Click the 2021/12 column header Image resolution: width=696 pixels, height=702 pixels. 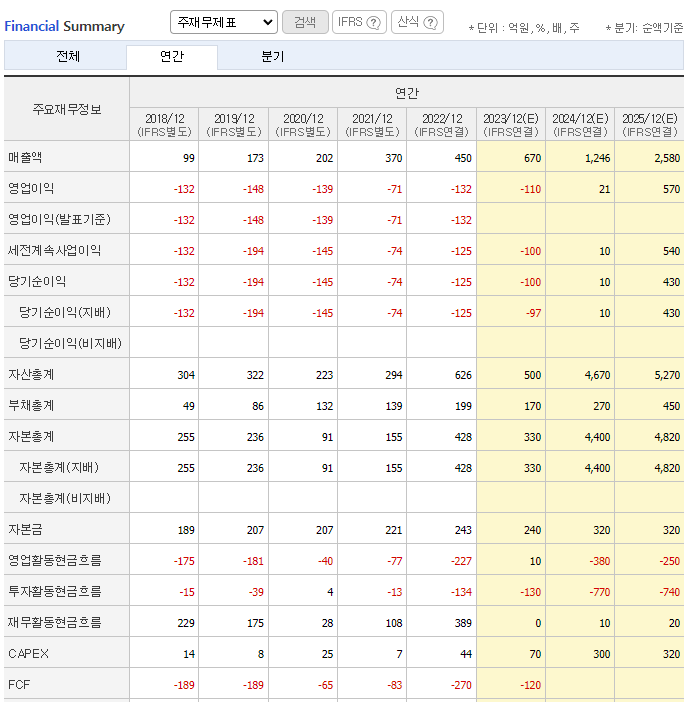(x=372, y=124)
